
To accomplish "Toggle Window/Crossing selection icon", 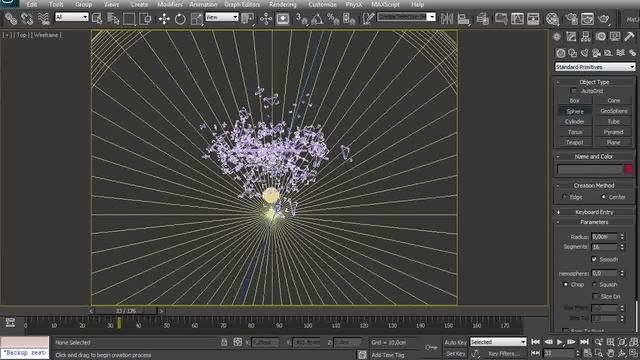I will tap(145, 19).
